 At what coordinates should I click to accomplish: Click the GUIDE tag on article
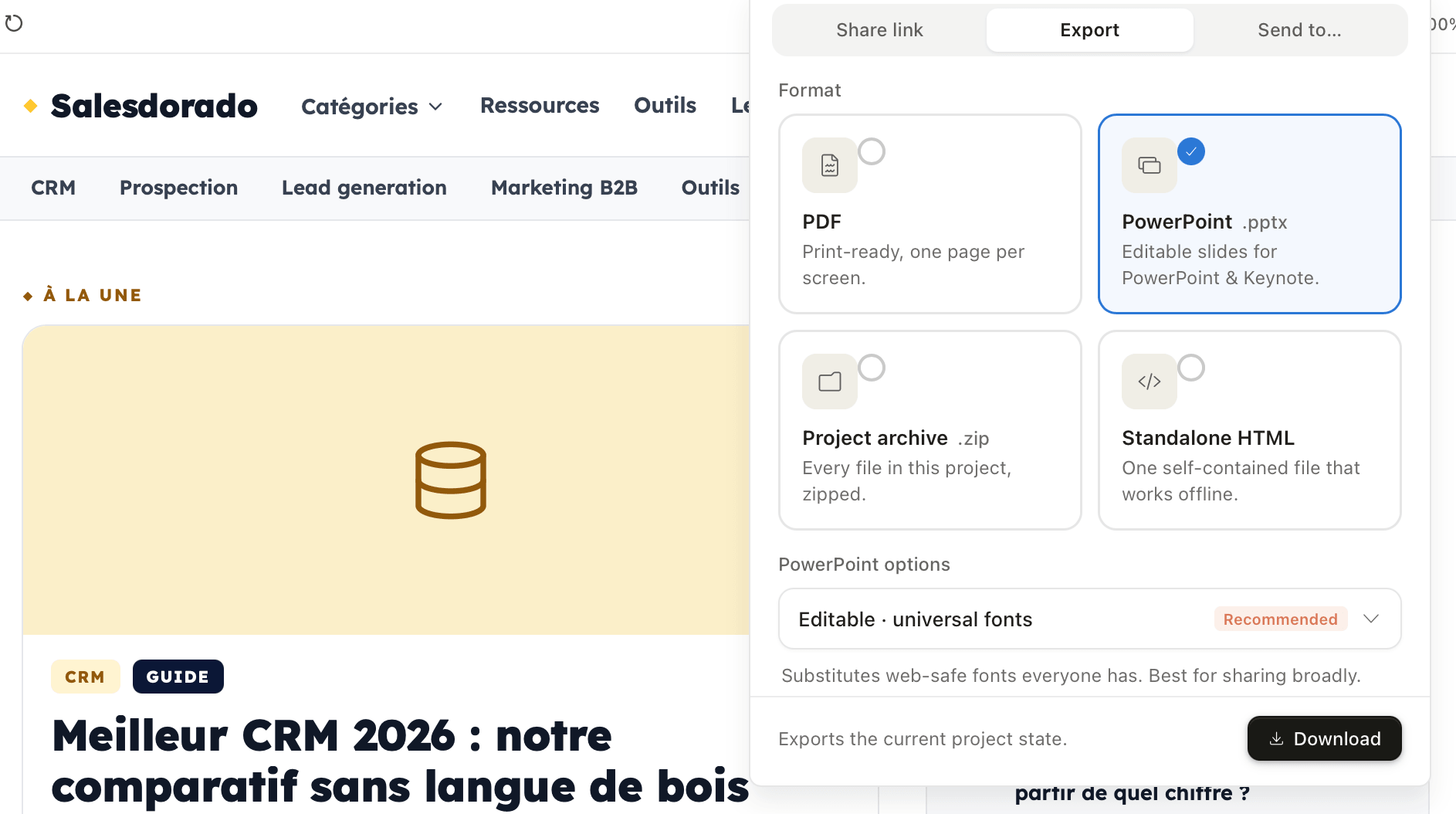178,677
